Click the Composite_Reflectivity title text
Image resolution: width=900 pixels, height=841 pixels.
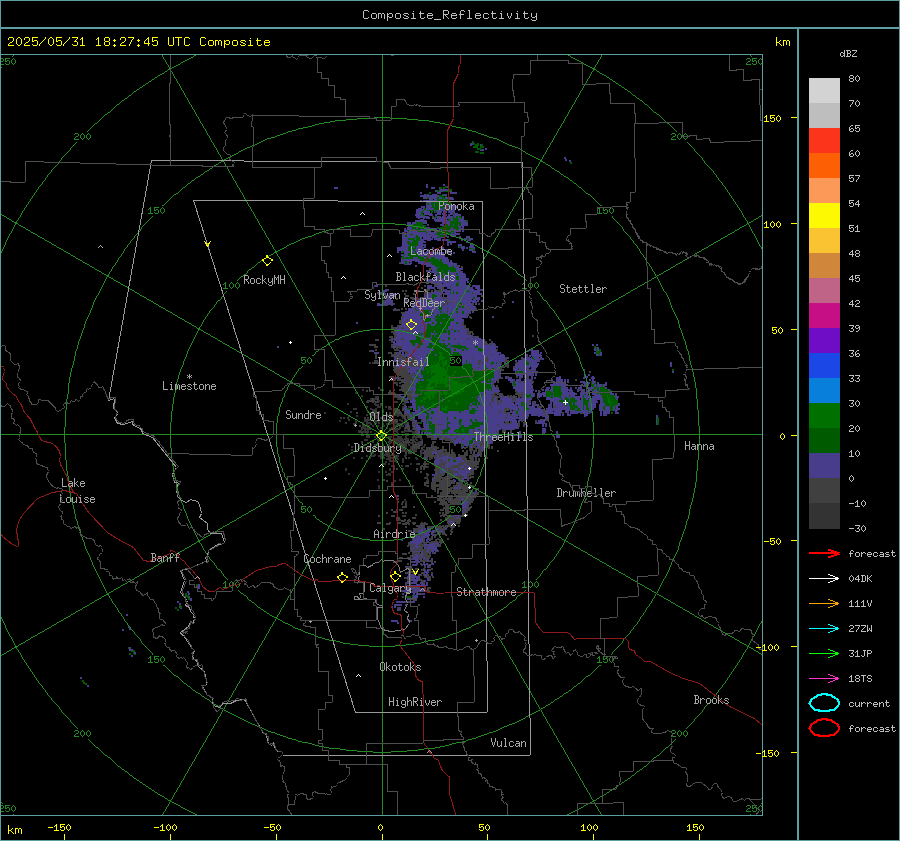click(450, 15)
